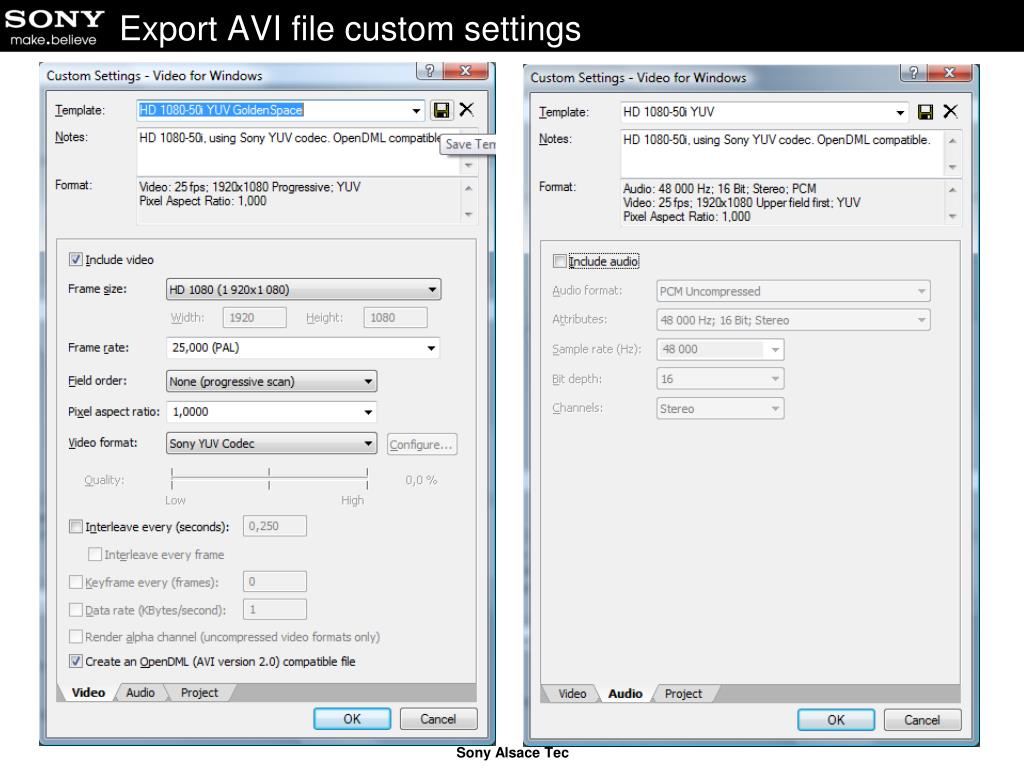
Task: Toggle Data rate (KBytes/second) checkbox
Action: (x=76, y=610)
